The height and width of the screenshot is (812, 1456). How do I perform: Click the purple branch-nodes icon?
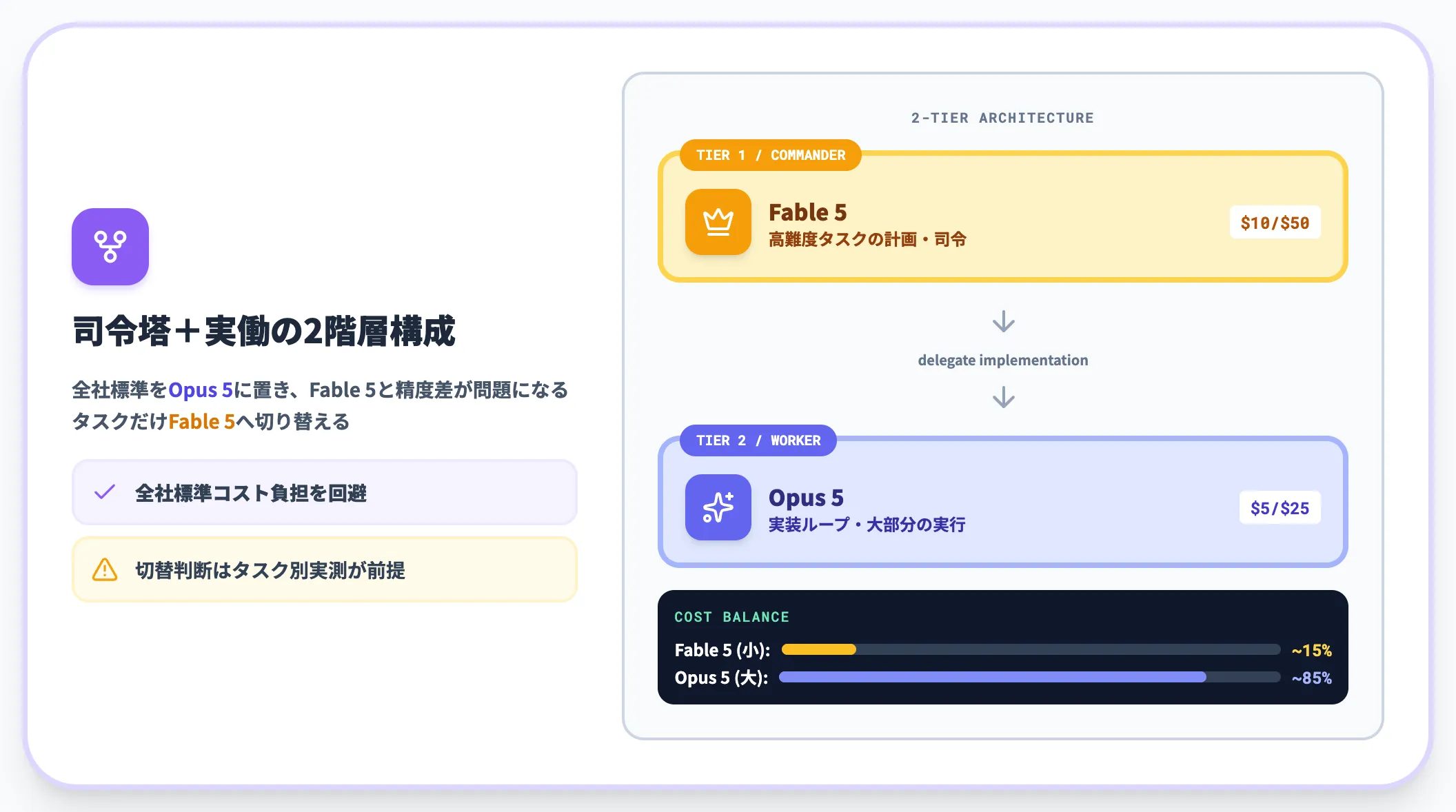coord(110,247)
